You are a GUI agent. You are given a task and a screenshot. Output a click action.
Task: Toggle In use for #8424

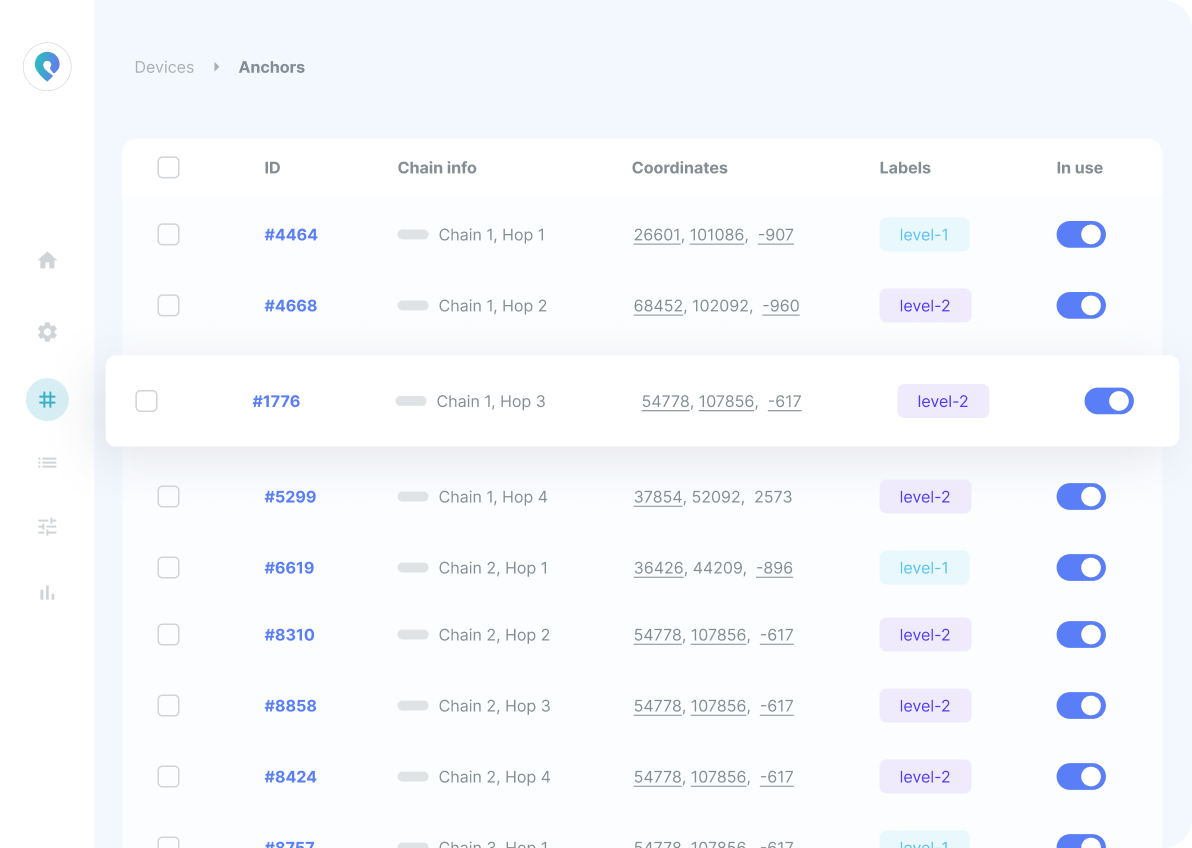(1080, 777)
